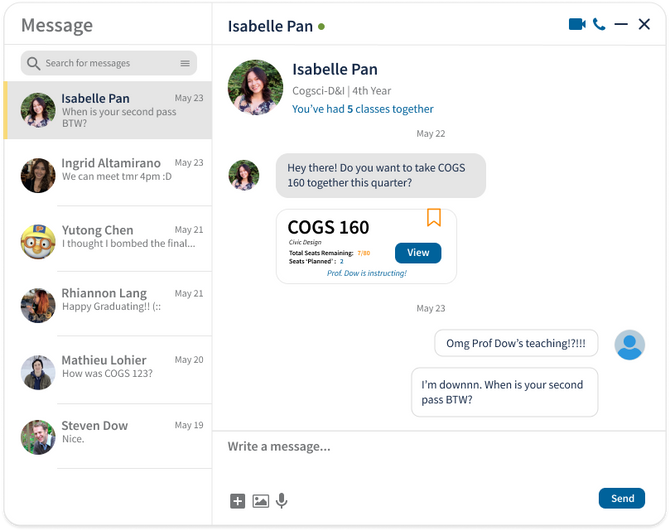The height and width of the screenshot is (531, 670).
Task: Click the search magnifier icon
Action: (x=33, y=63)
